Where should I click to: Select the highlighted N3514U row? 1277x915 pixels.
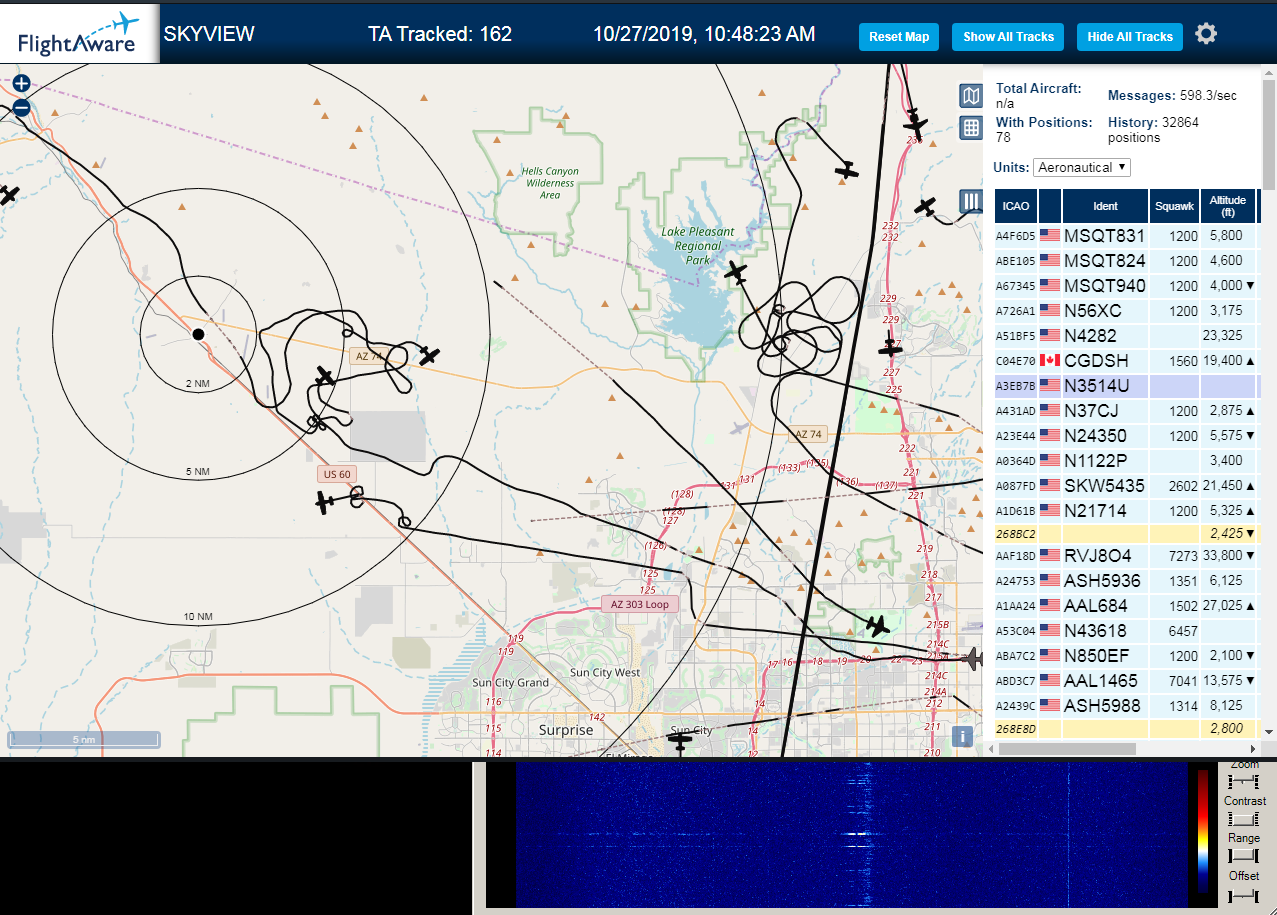pyautogui.click(x=1126, y=386)
